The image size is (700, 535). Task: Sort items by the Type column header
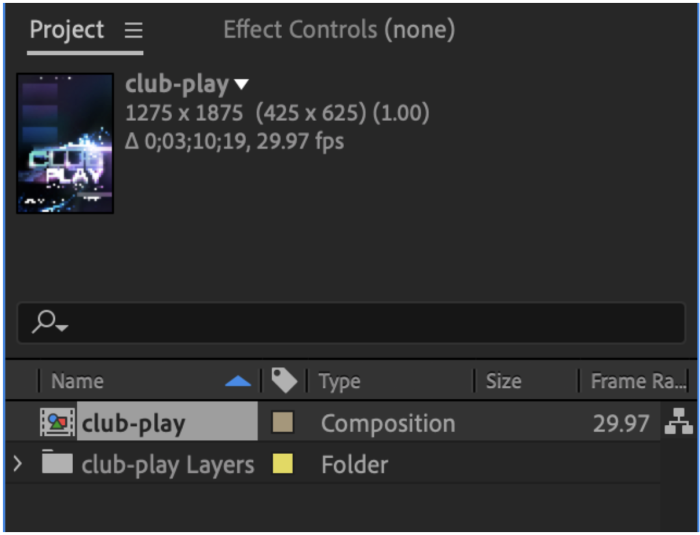[x=339, y=381]
